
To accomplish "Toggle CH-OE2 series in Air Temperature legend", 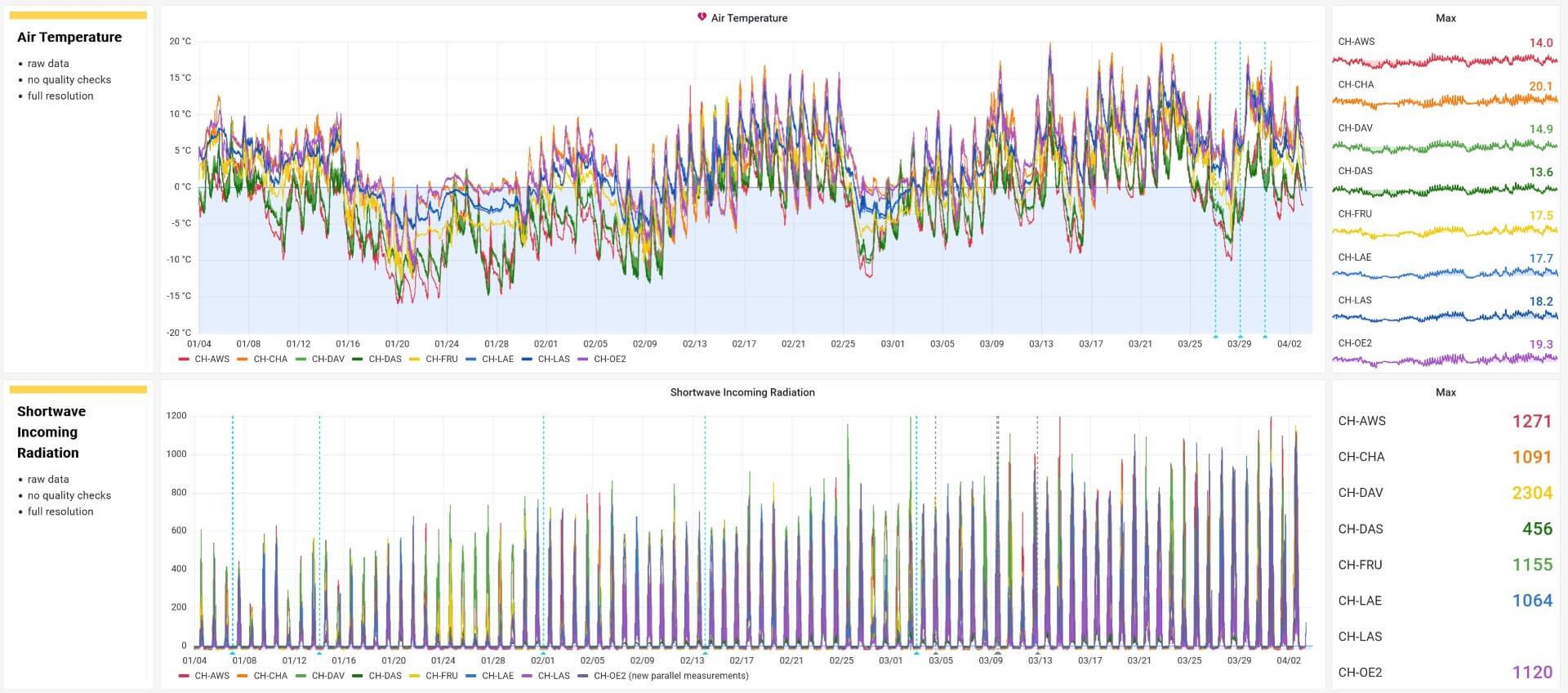I will [x=609, y=359].
